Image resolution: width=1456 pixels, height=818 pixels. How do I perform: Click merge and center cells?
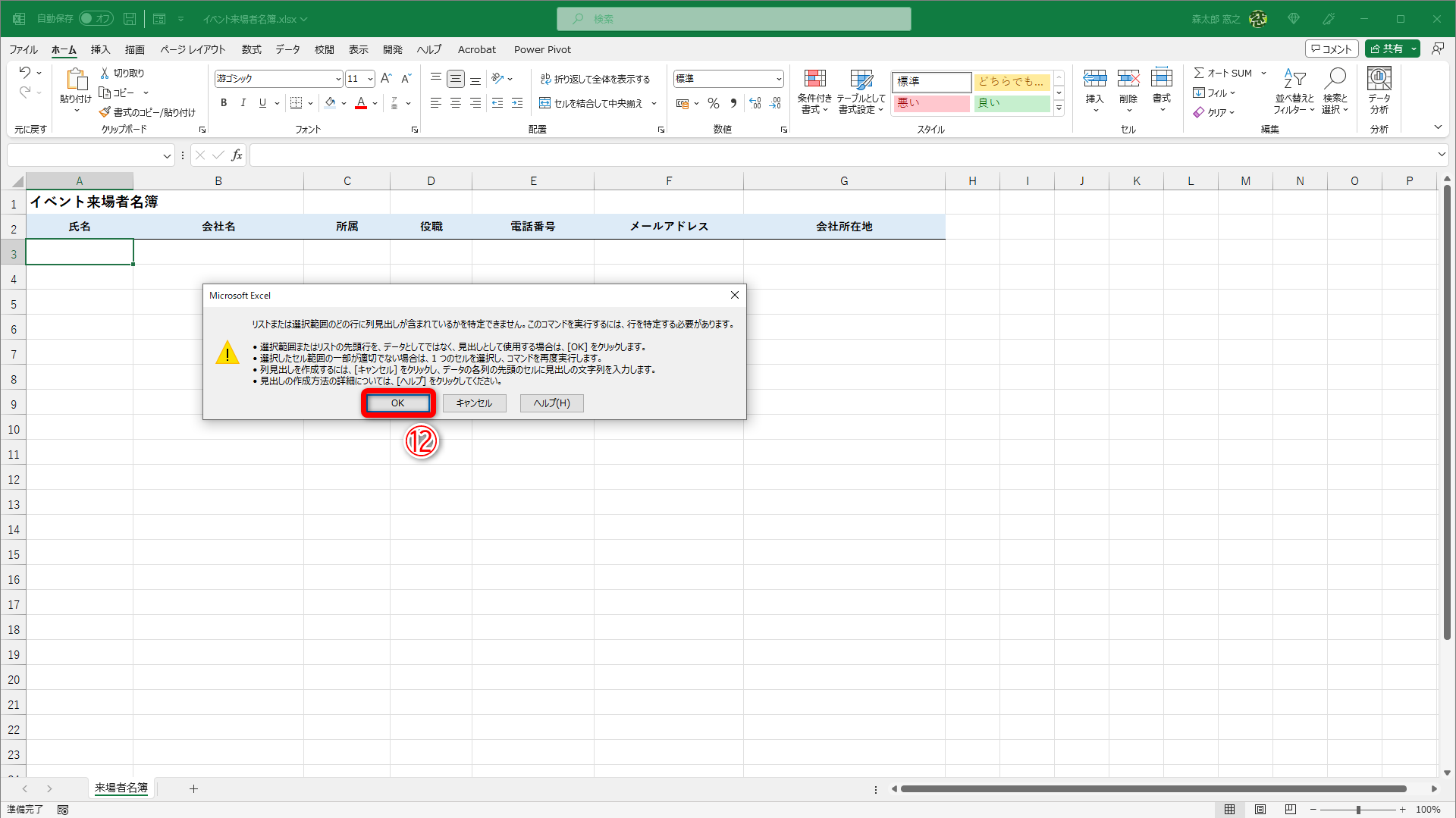pos(591,103)
